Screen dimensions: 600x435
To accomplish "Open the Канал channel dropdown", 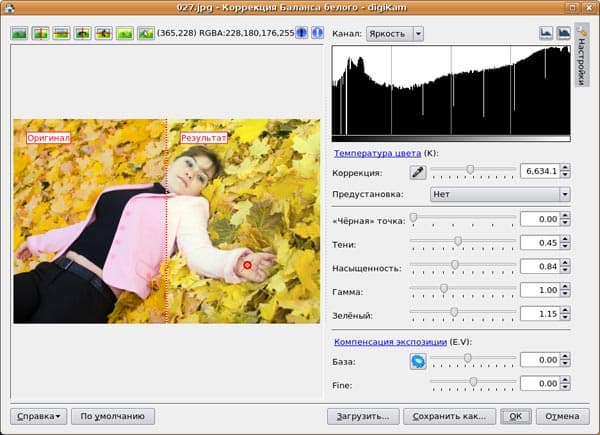I will [x=395, y=34].
